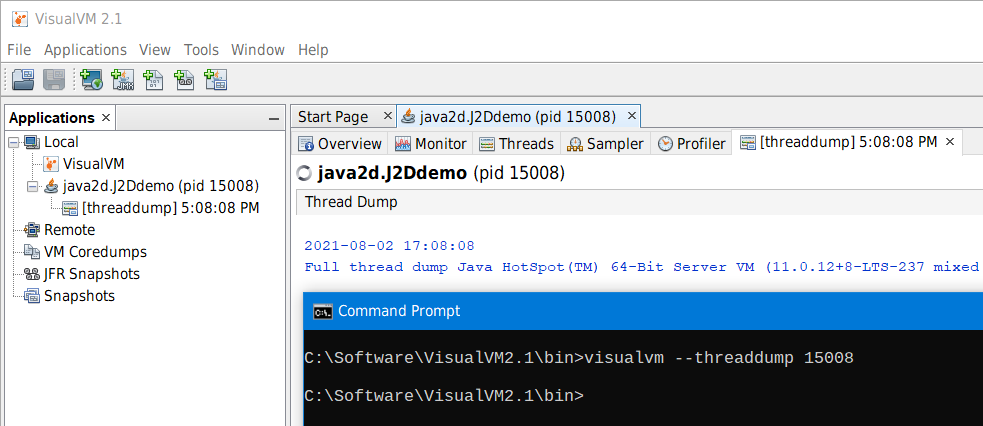The height and width of the screenshot is (426, 983).
Task: Select VisualVM in the Applications tree
Action: pos(93,164)
